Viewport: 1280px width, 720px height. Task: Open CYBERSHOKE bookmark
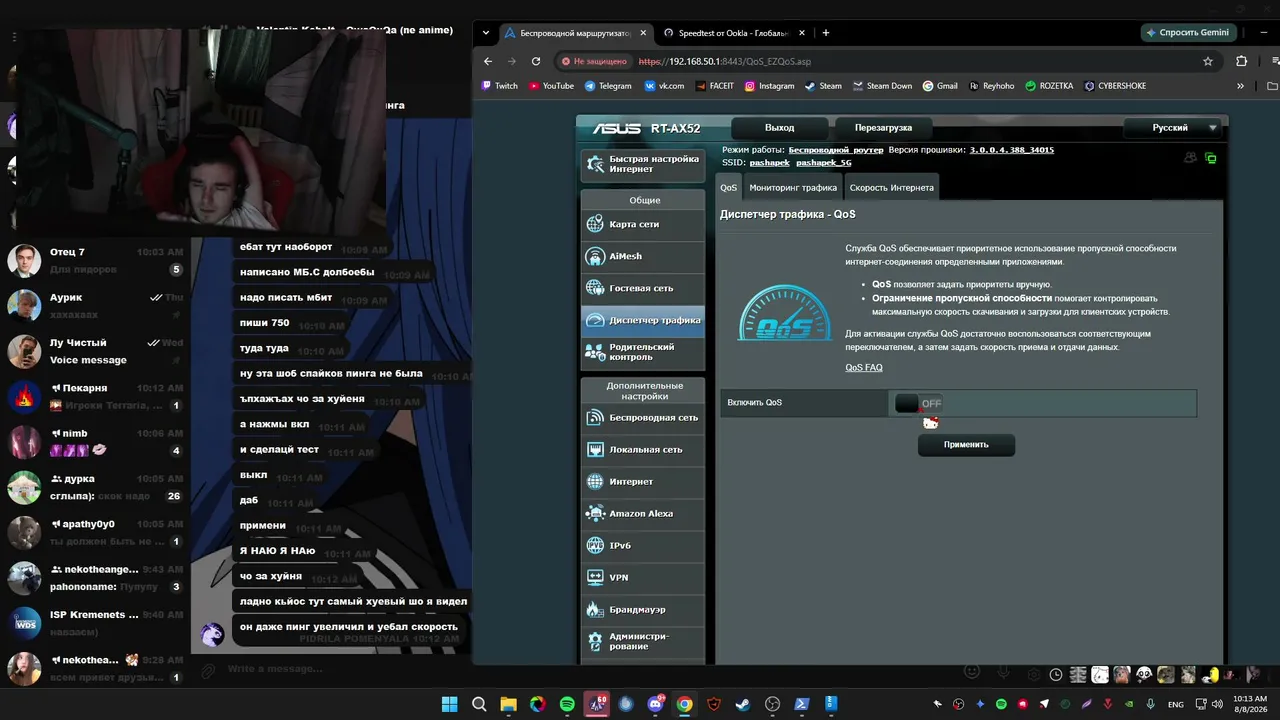[1115, 86]
